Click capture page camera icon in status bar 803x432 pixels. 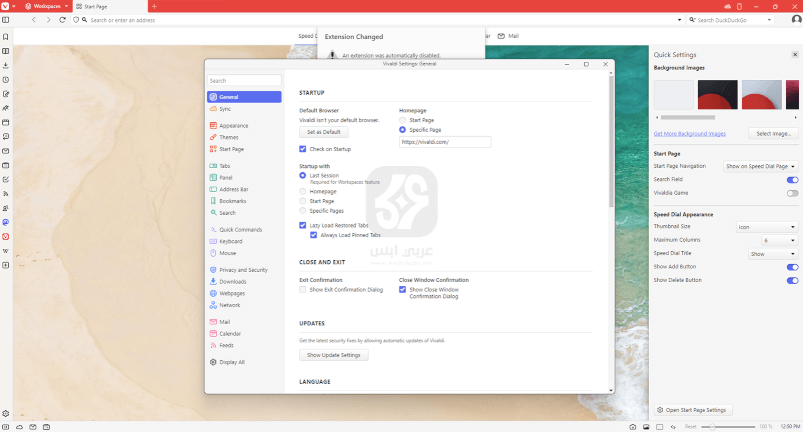point(633,427)
